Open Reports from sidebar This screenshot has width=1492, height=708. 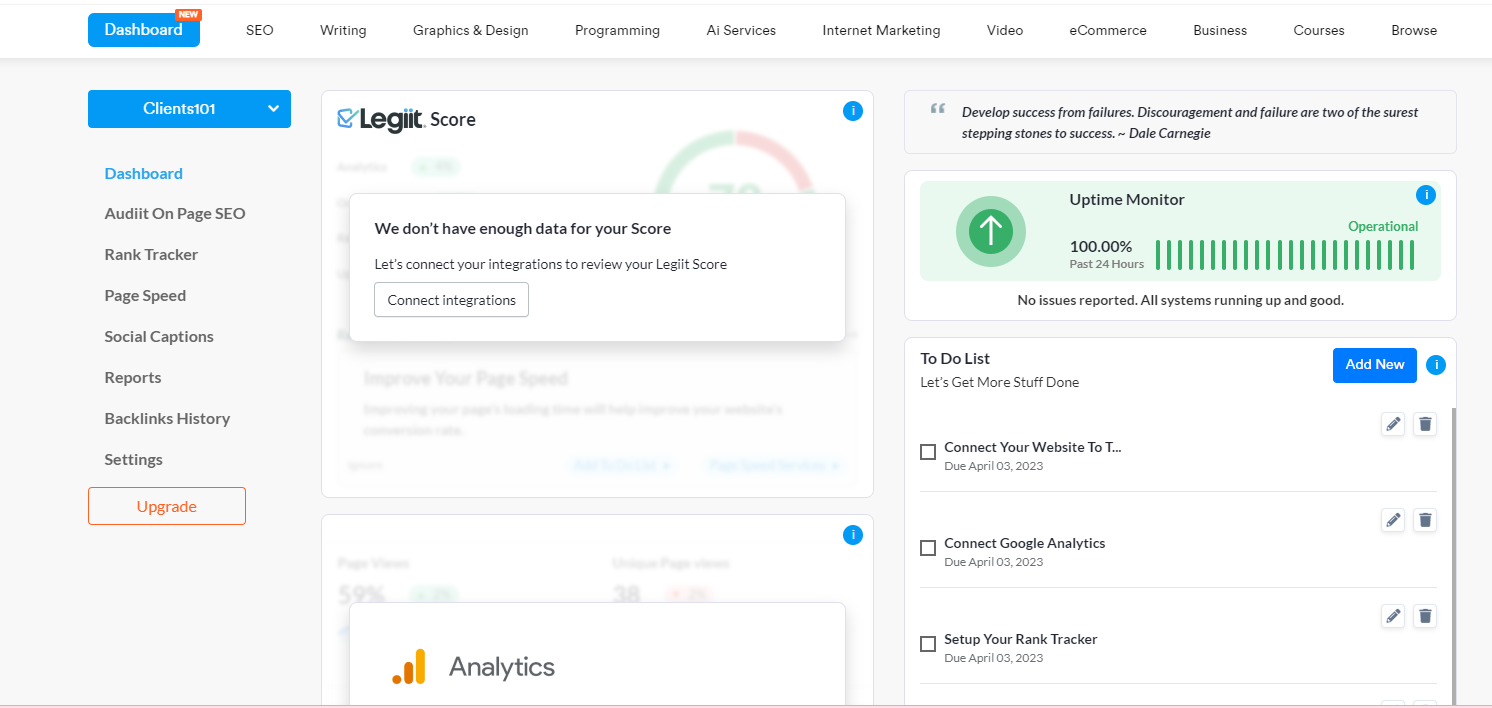coord(133,378)
